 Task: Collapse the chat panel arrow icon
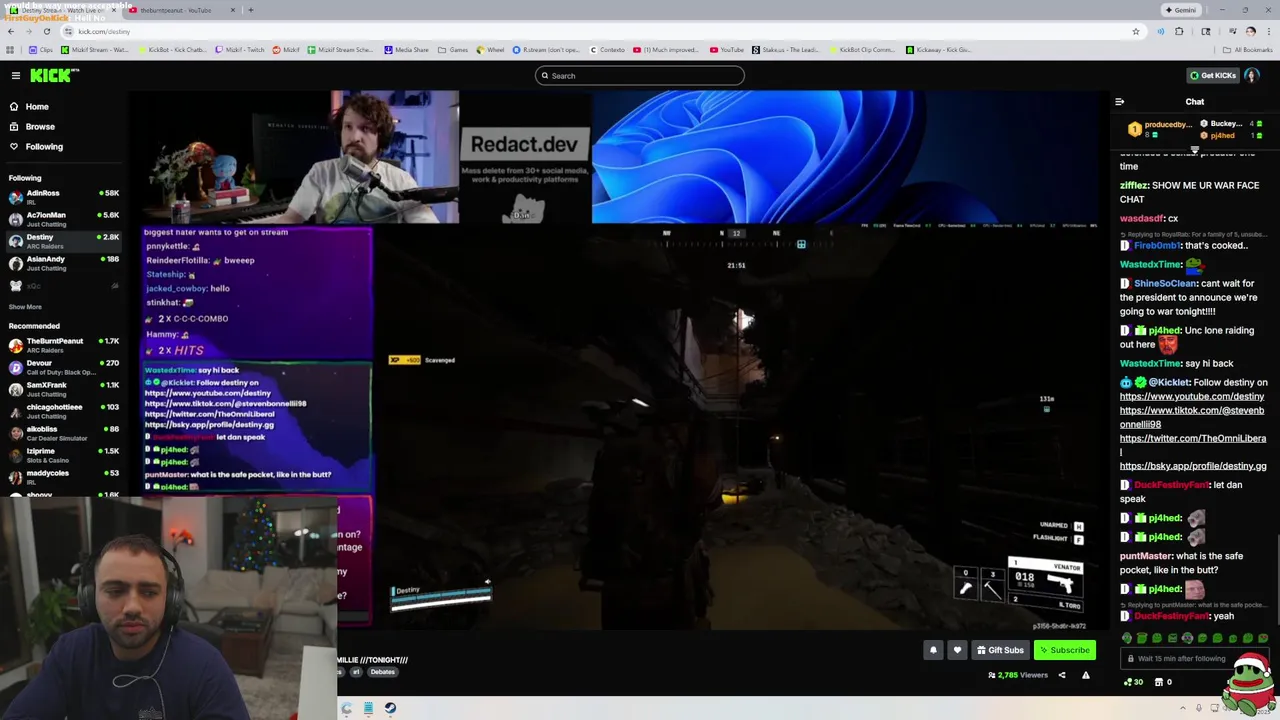[1119, 101]
